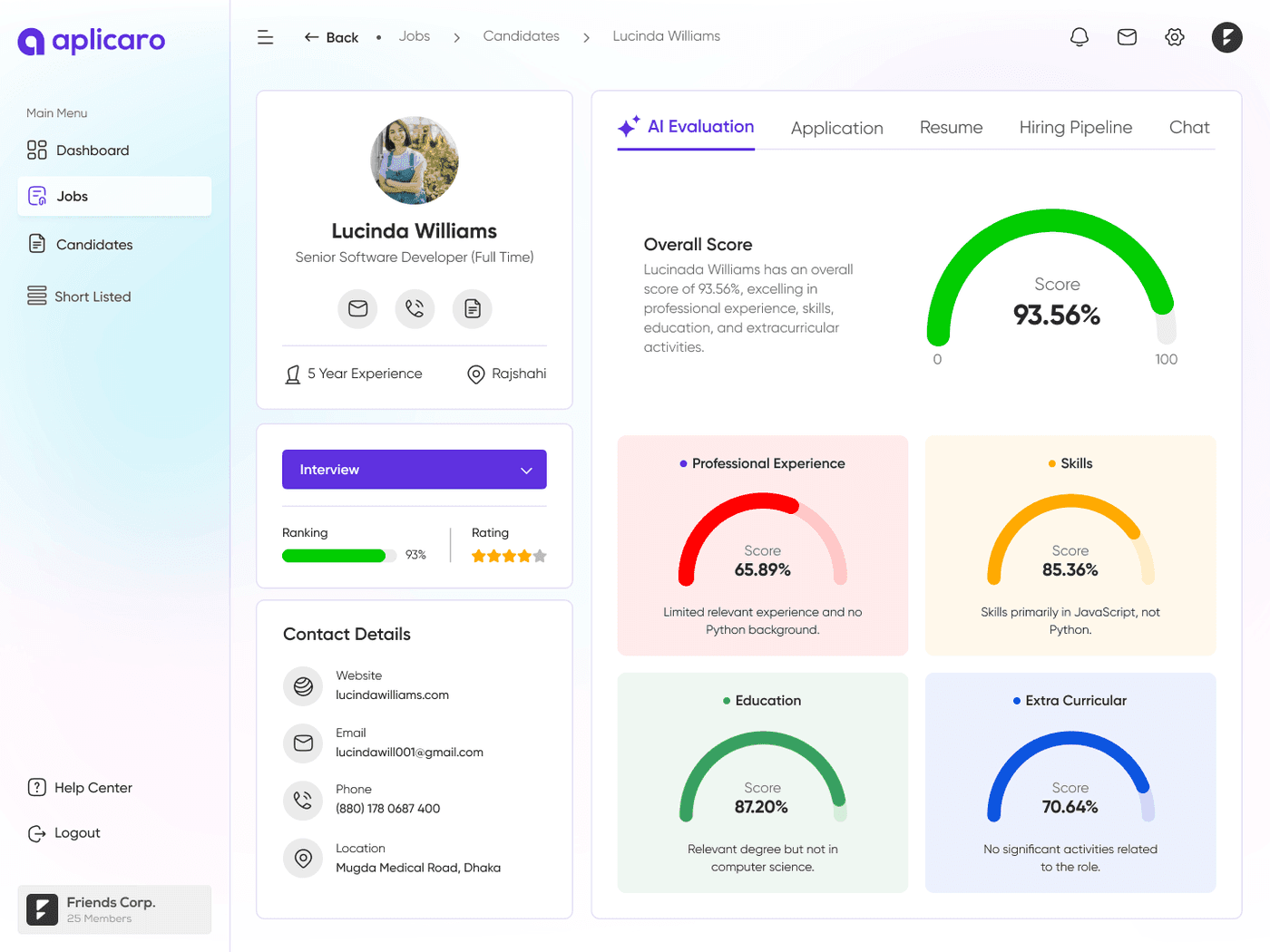
Task: Click the Education score card
Action: (x=763, y=782)
